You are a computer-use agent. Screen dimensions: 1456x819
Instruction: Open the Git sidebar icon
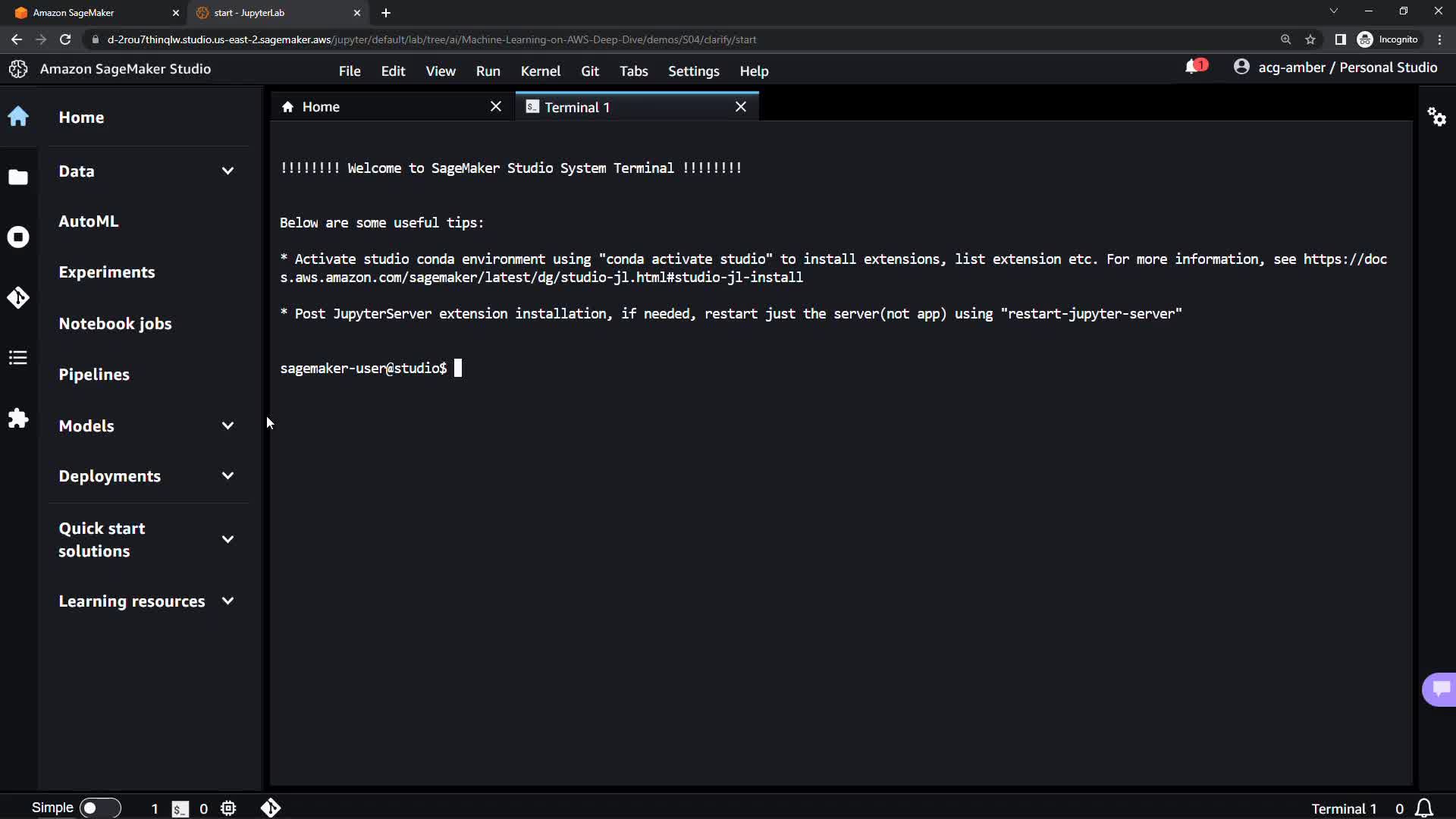[x=18, y=297]
